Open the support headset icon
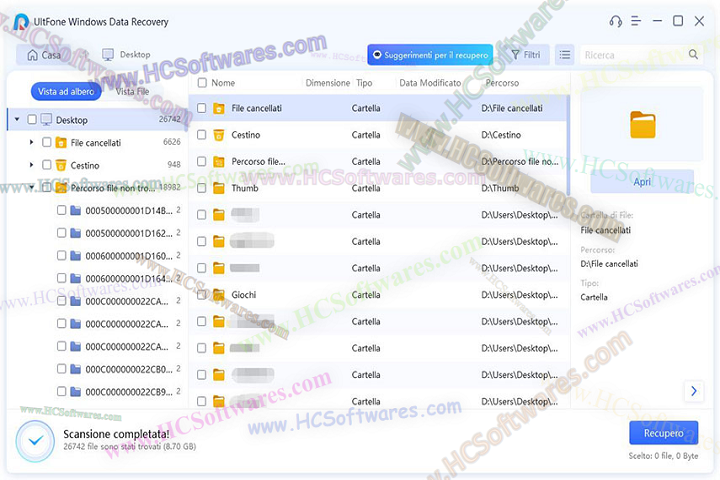The height and width of the screenshot is (480, 720). (x=616, y=21)
